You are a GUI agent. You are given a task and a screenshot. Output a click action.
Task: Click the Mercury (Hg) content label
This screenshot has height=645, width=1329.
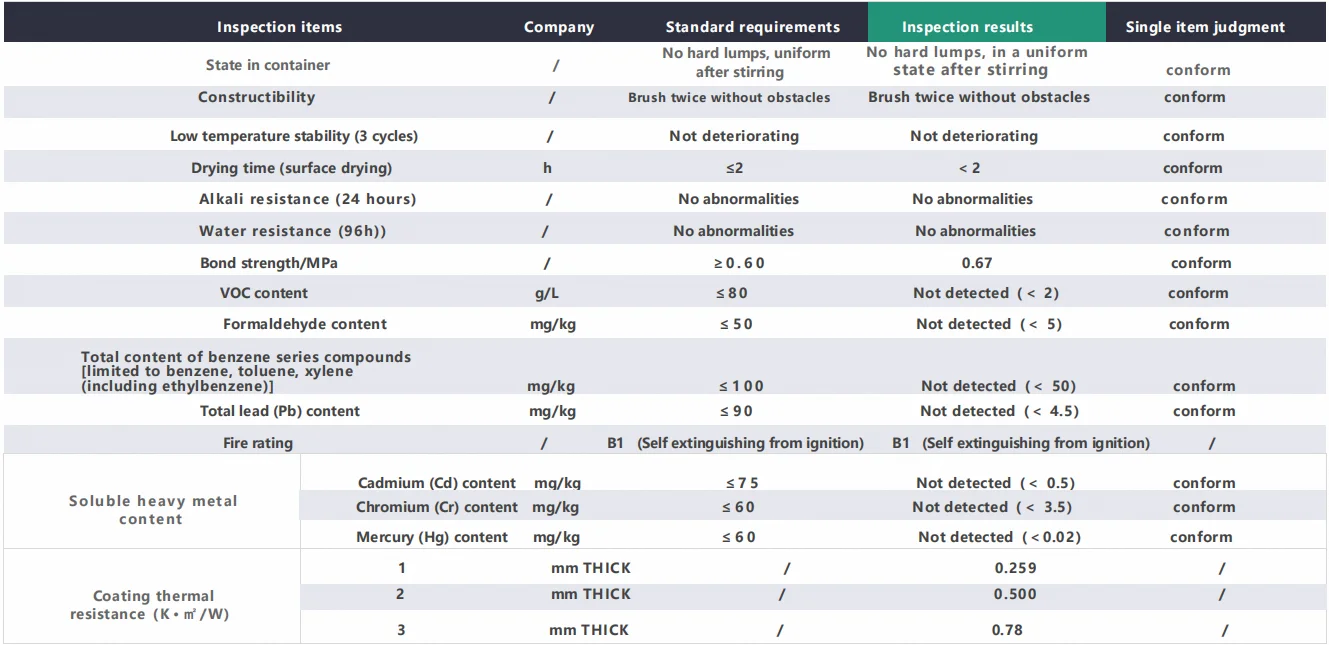[x=432, y=537]
